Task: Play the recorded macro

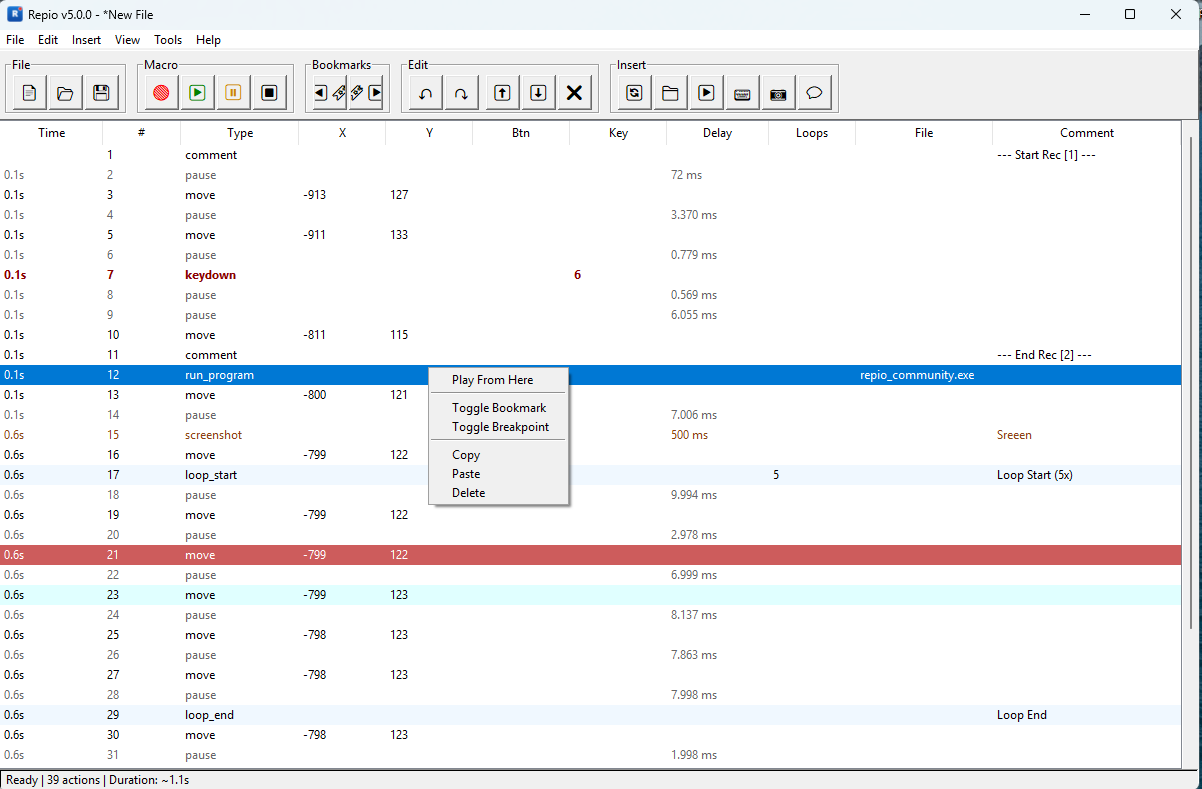Action: coord(196,92)
